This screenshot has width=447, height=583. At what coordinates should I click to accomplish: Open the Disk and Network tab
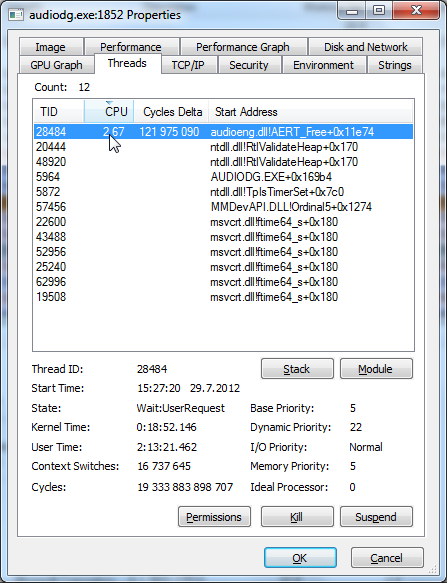click(366, 47)
